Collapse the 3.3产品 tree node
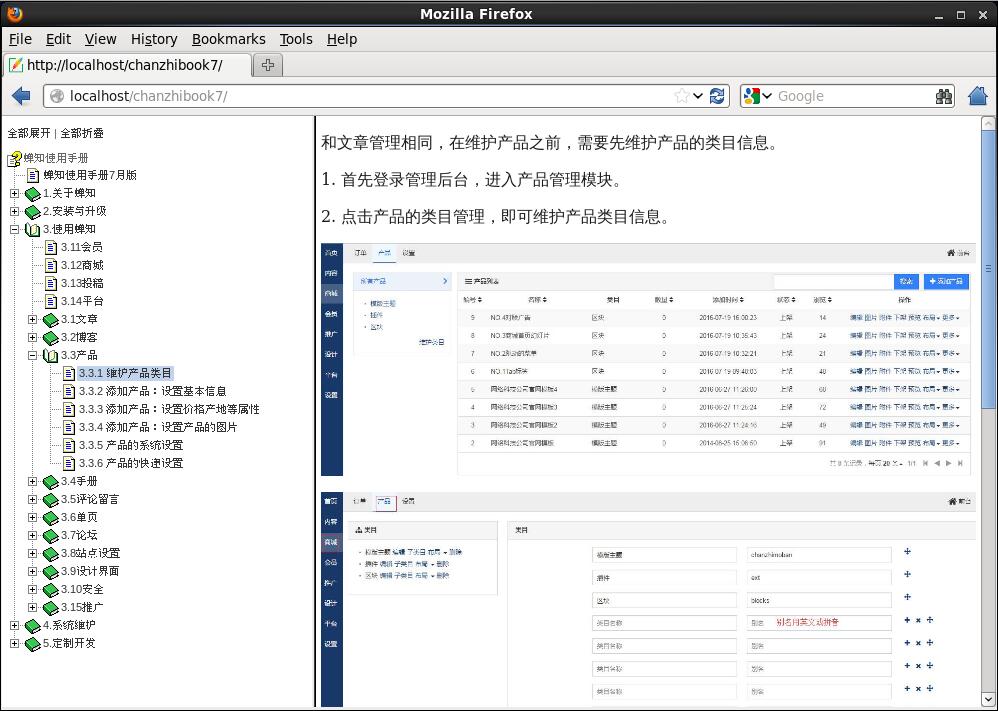Image resolution: width=998 pixels, height=711 pixels. tap(32, 356)
